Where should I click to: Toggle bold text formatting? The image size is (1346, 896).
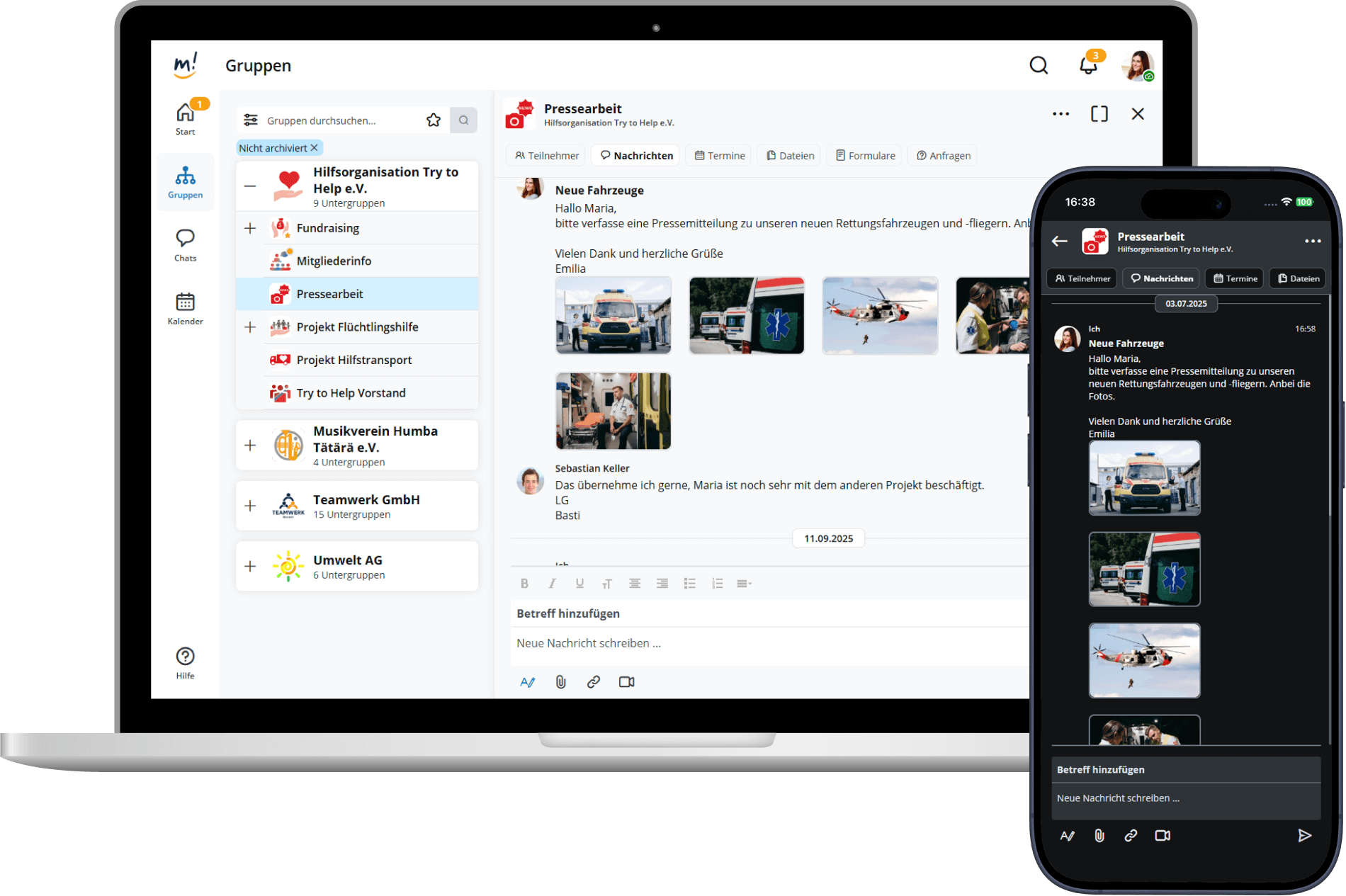524,584
